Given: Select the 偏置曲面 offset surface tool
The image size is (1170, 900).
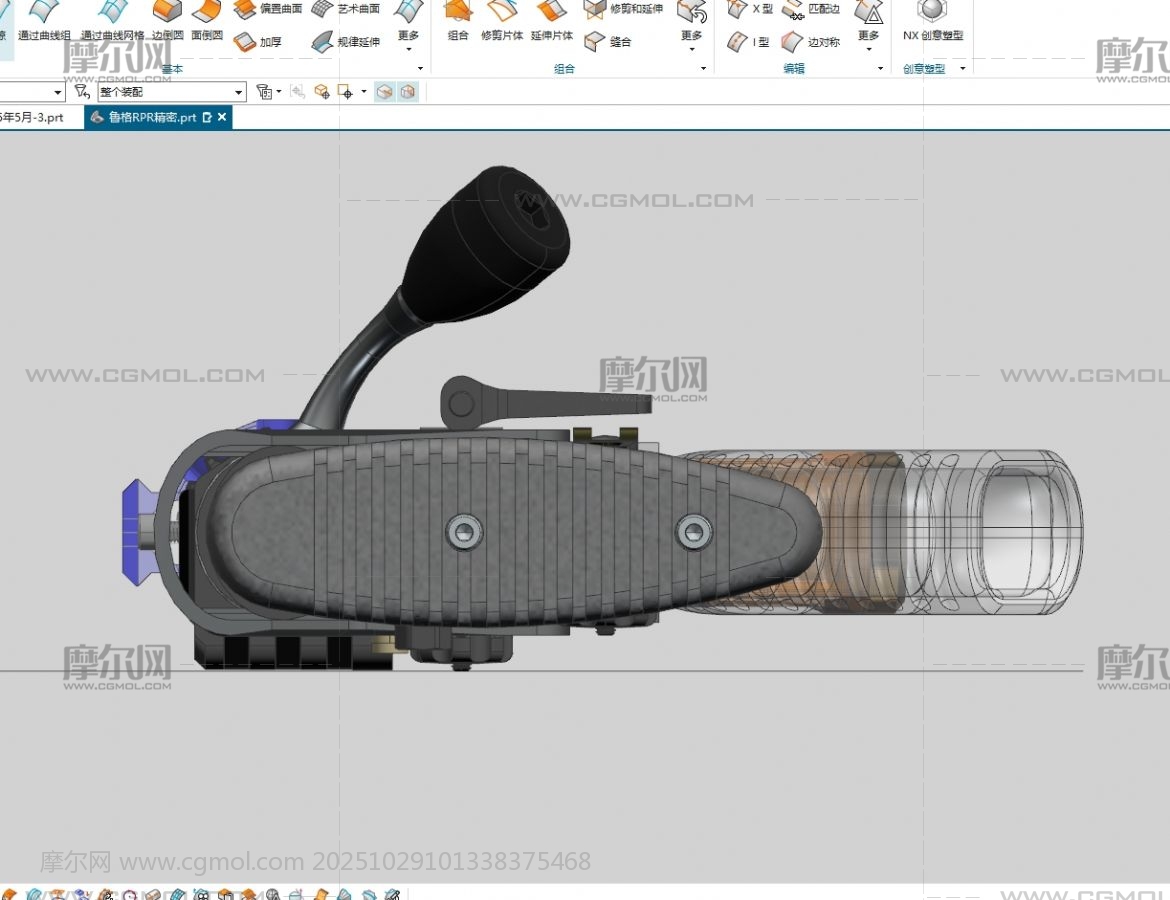Looking at the screenshot, I should pos(268,10).
